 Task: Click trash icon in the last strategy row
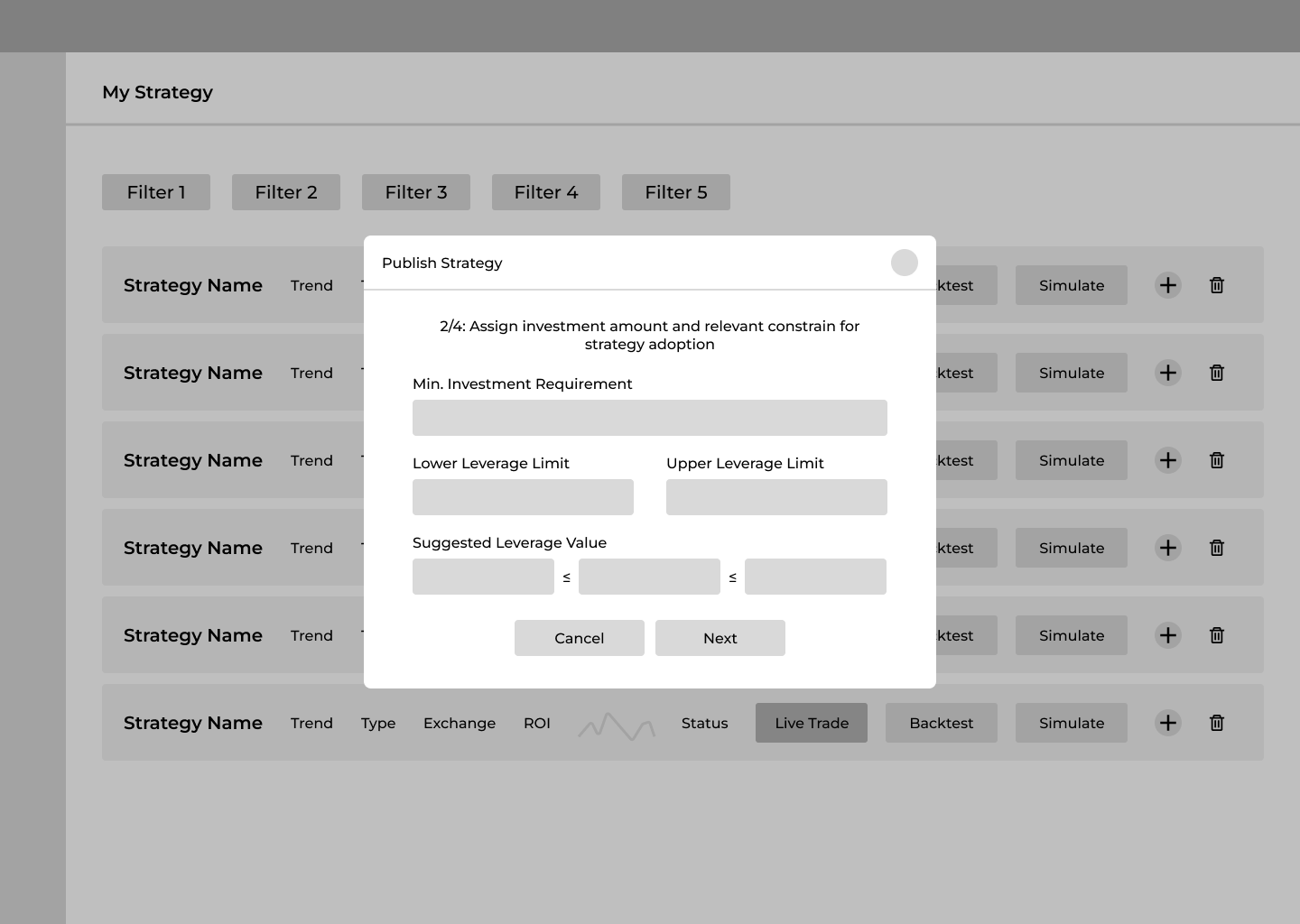[x=1216, y=723]
